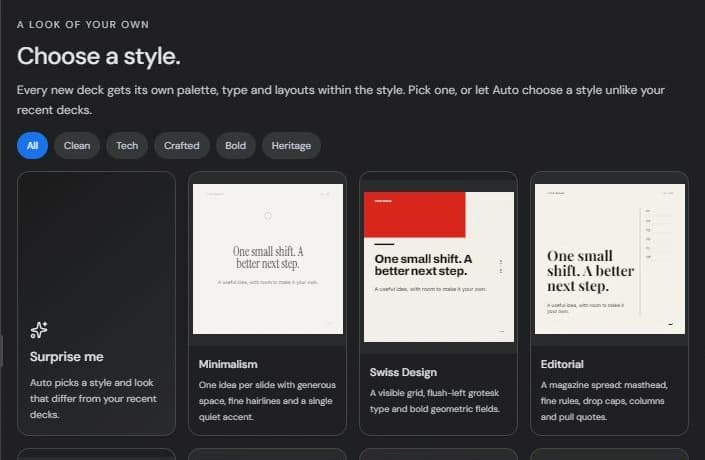Image resolution: width=705 pixels, height=460 pixels.
Task: Click the Editorial style title
Action: [562, 364]
